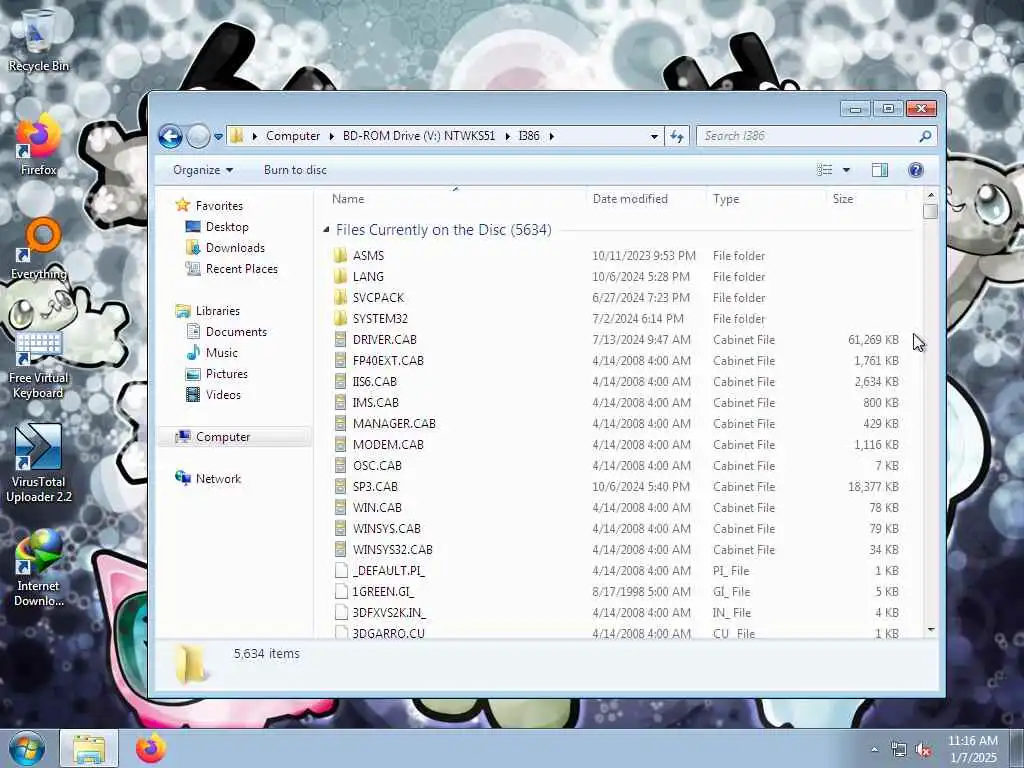Collapse Files Currently on the Disc group
The height and width of the screenshot is (768, 1024).
click(x=326, y=229)
